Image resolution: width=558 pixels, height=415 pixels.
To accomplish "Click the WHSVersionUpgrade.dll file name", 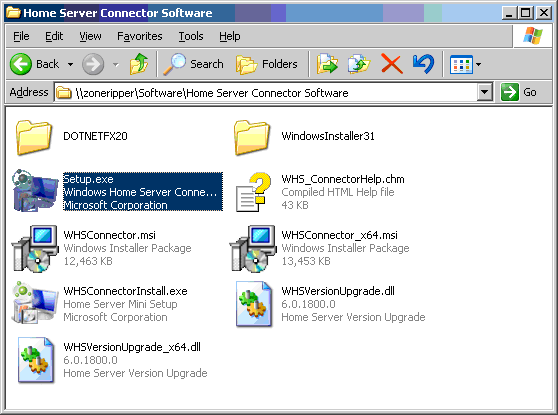I will [338, 291].
